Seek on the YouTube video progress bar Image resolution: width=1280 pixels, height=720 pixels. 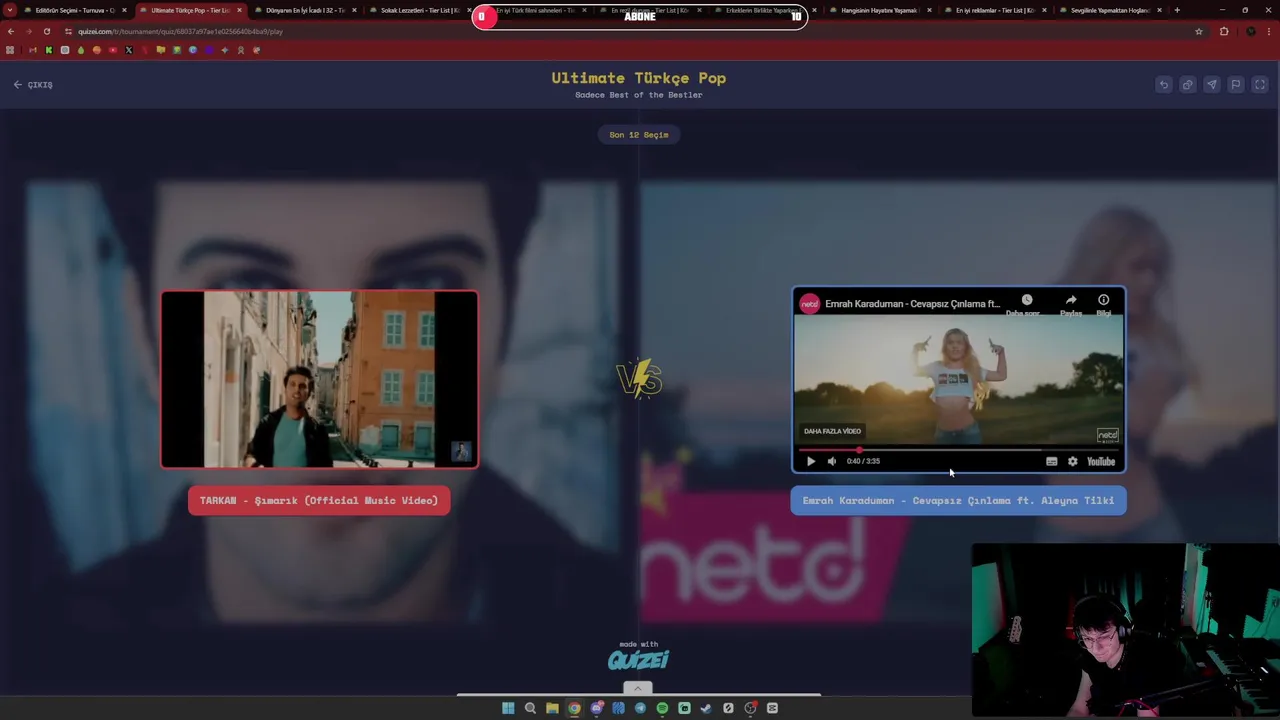pyautogui.click(x=958, y=449)
